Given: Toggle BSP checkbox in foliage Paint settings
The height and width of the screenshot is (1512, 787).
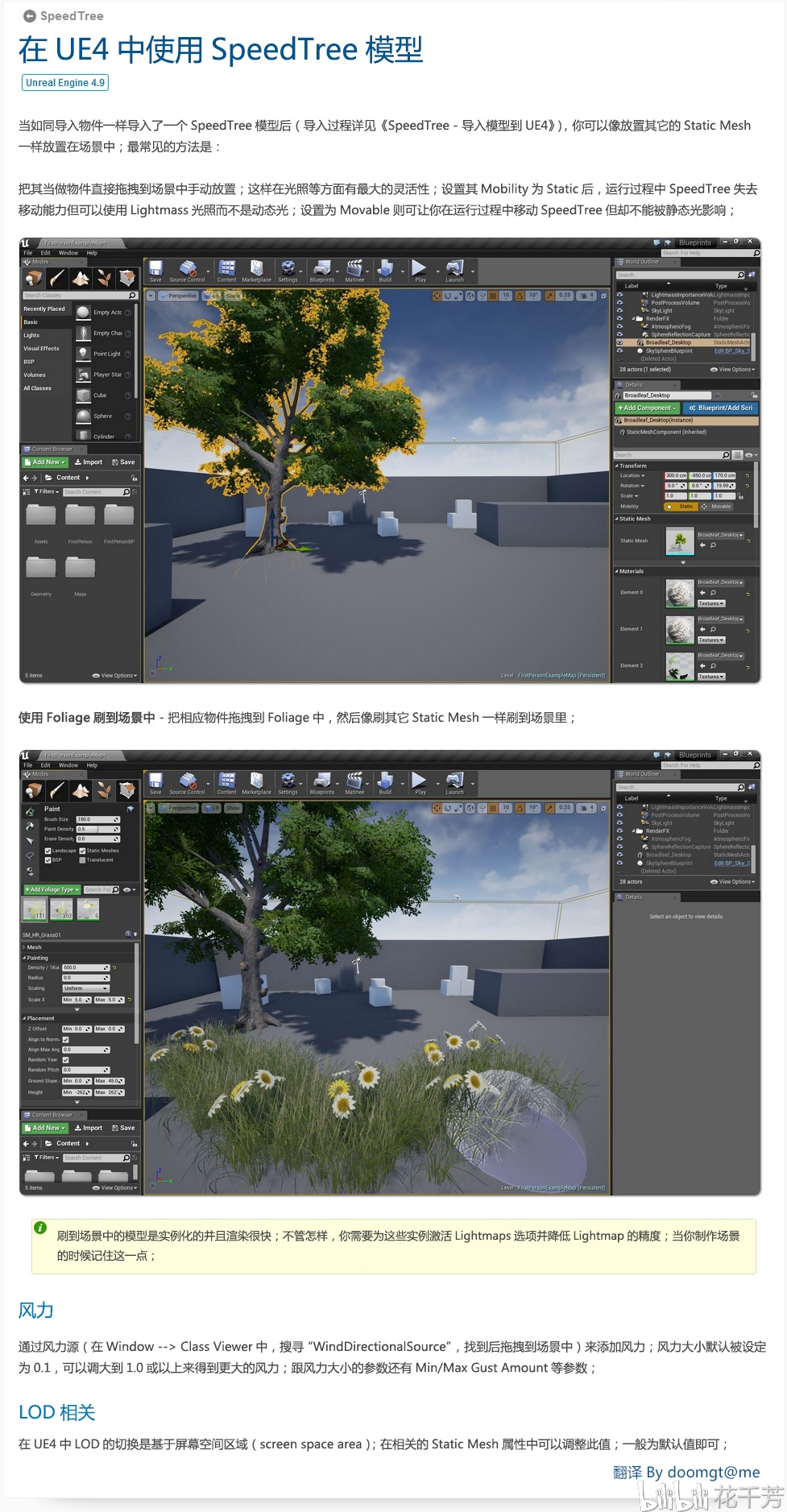Looking at the screenshot, I should (48, 860).
